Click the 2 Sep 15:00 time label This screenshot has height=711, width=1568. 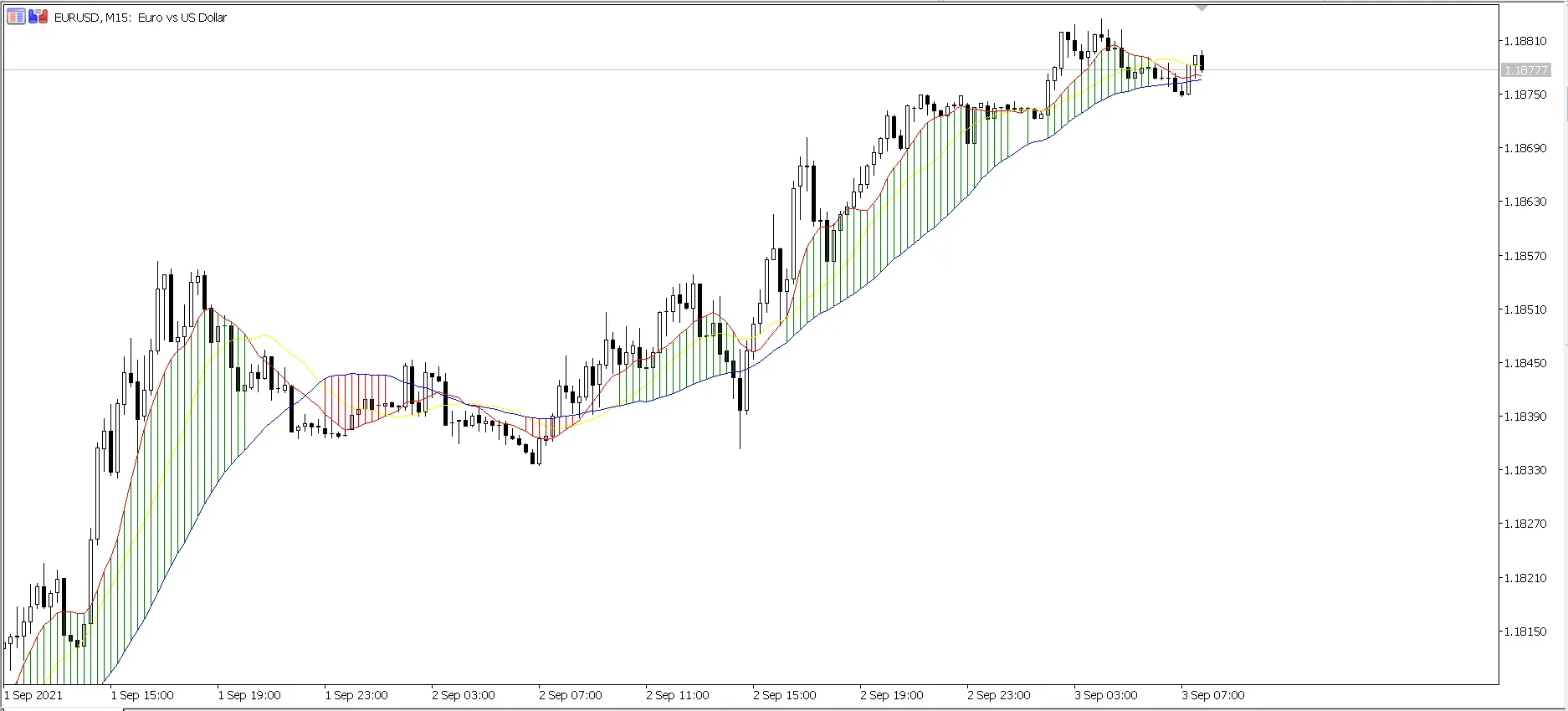[x=785, y=695]
